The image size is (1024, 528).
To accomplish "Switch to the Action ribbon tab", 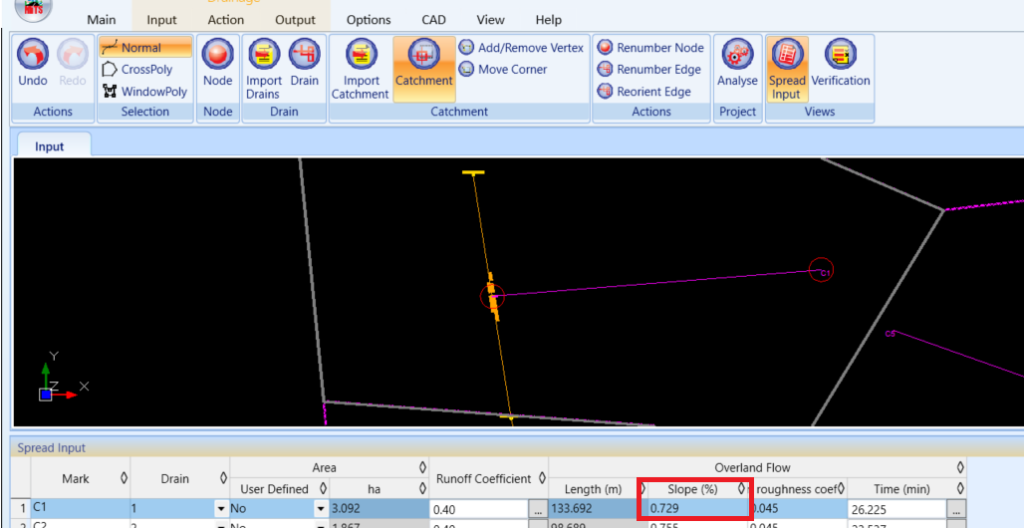I will click(x=226, y=20).
